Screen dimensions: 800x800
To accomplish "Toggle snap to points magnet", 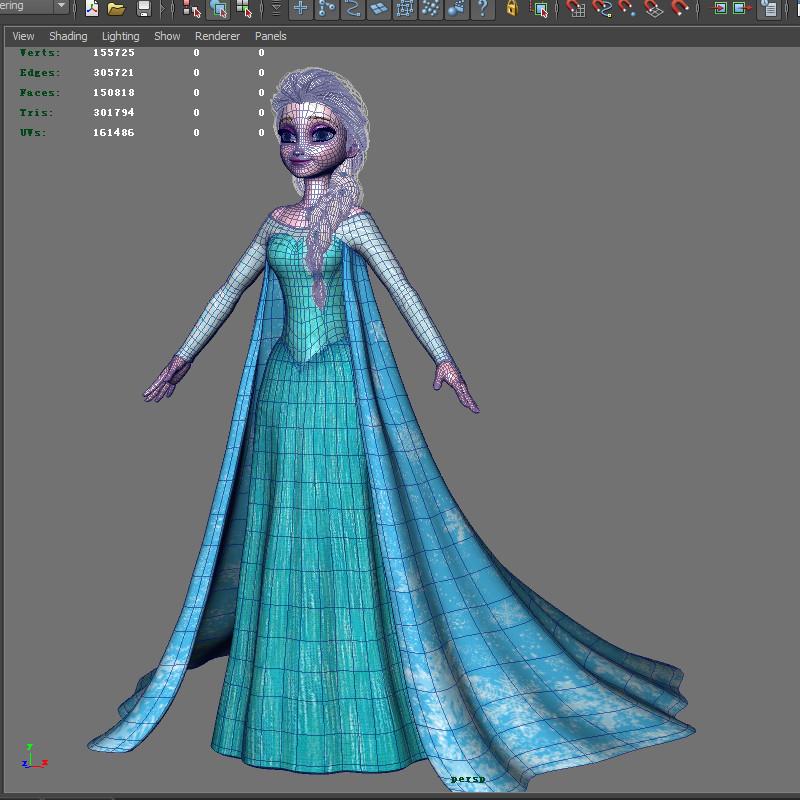I will click(628, 9).
